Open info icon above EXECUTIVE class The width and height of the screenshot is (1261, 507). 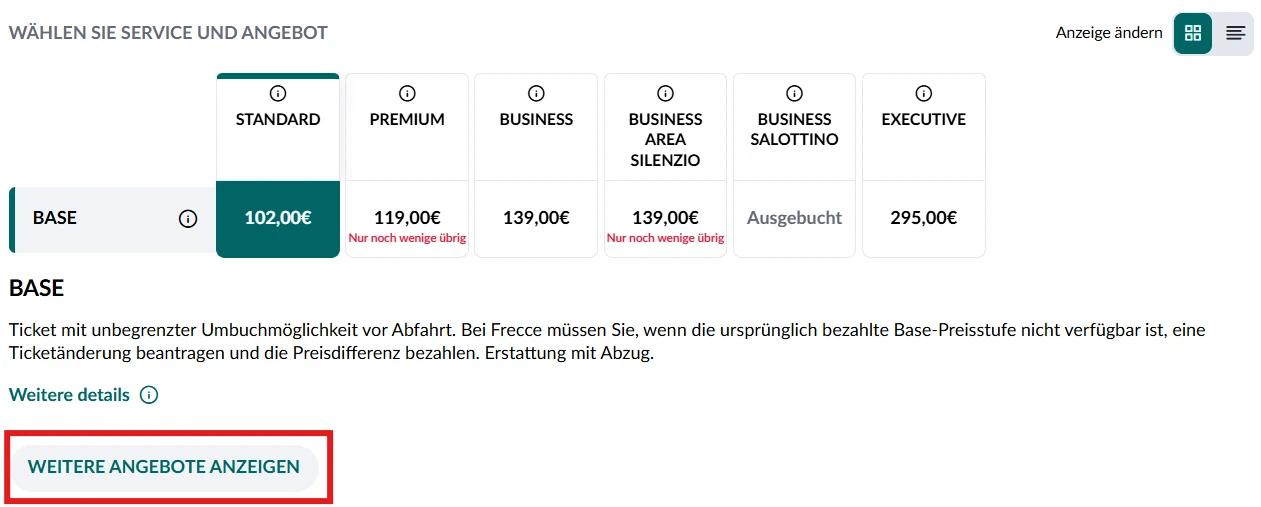(923, 93)
